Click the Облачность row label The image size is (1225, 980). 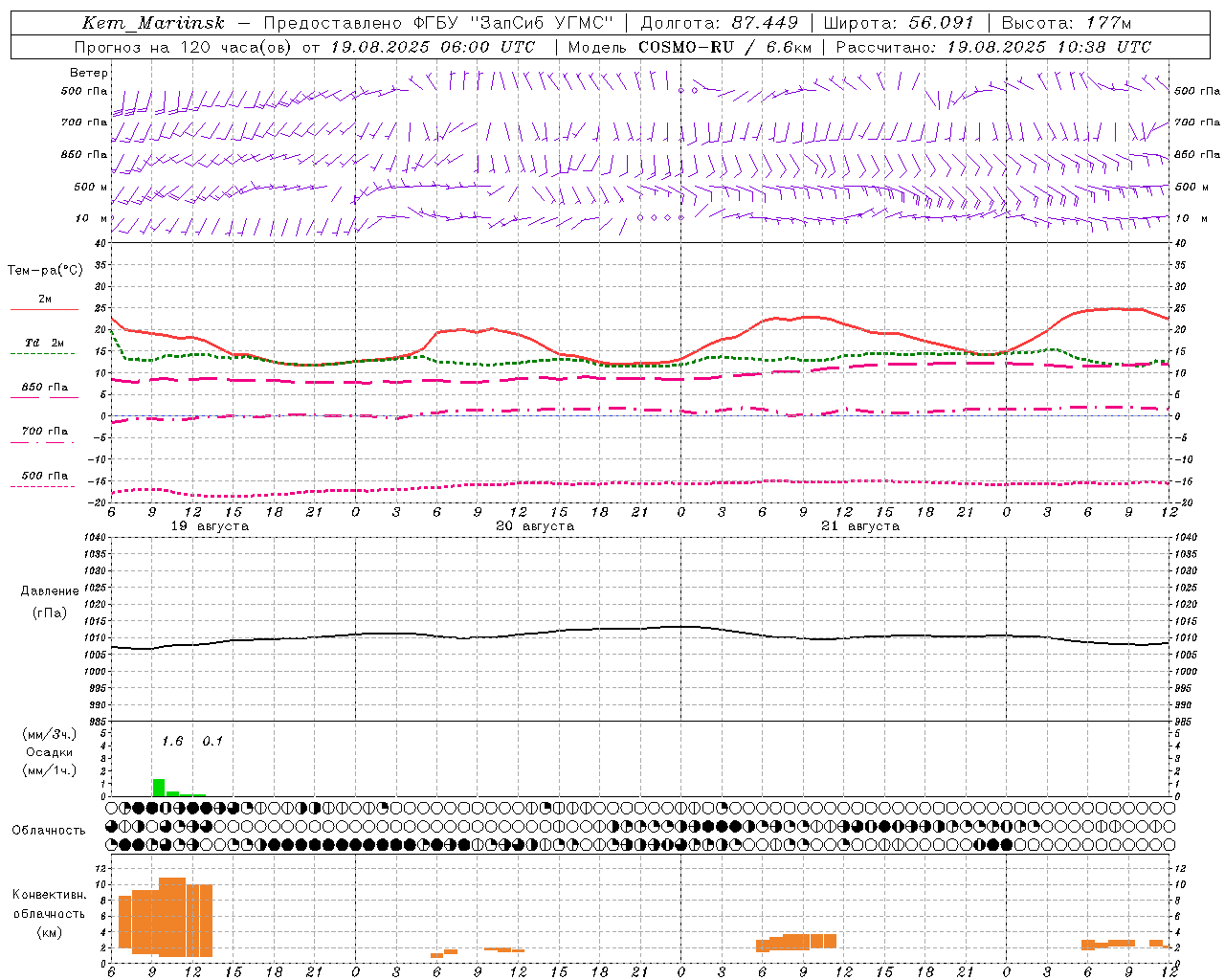pyautogui.click(x=49, y=831)
